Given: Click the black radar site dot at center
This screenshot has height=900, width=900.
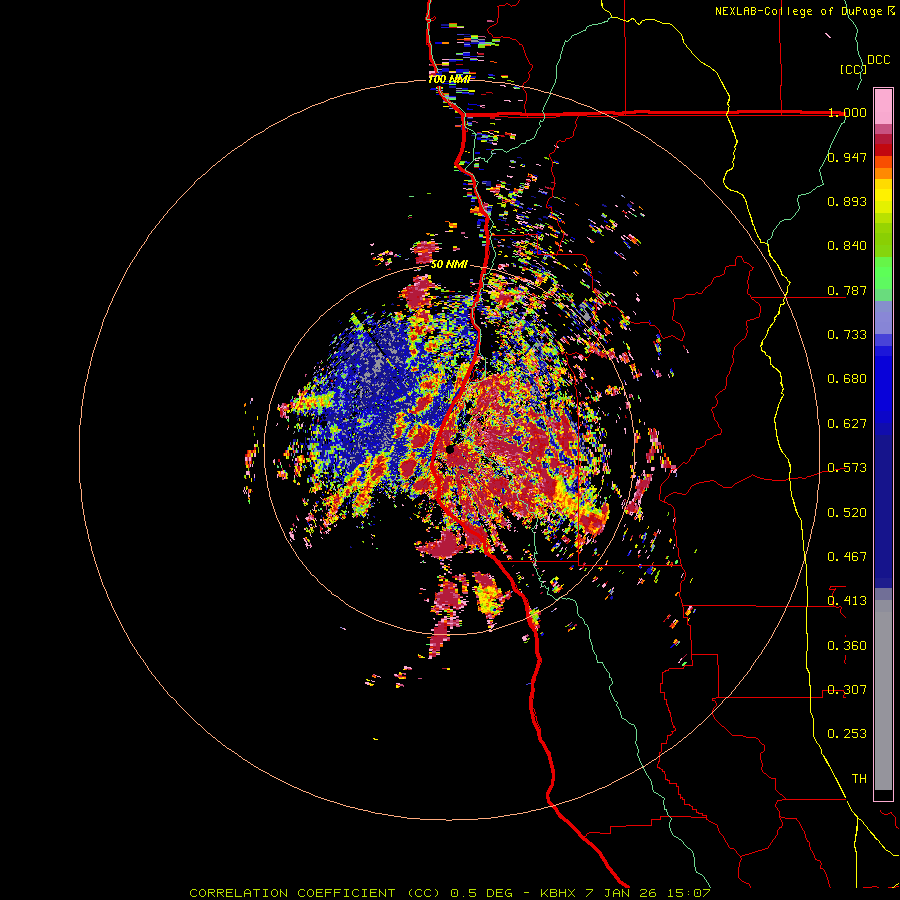Looking at the screenshot, I should pos(450,450).
